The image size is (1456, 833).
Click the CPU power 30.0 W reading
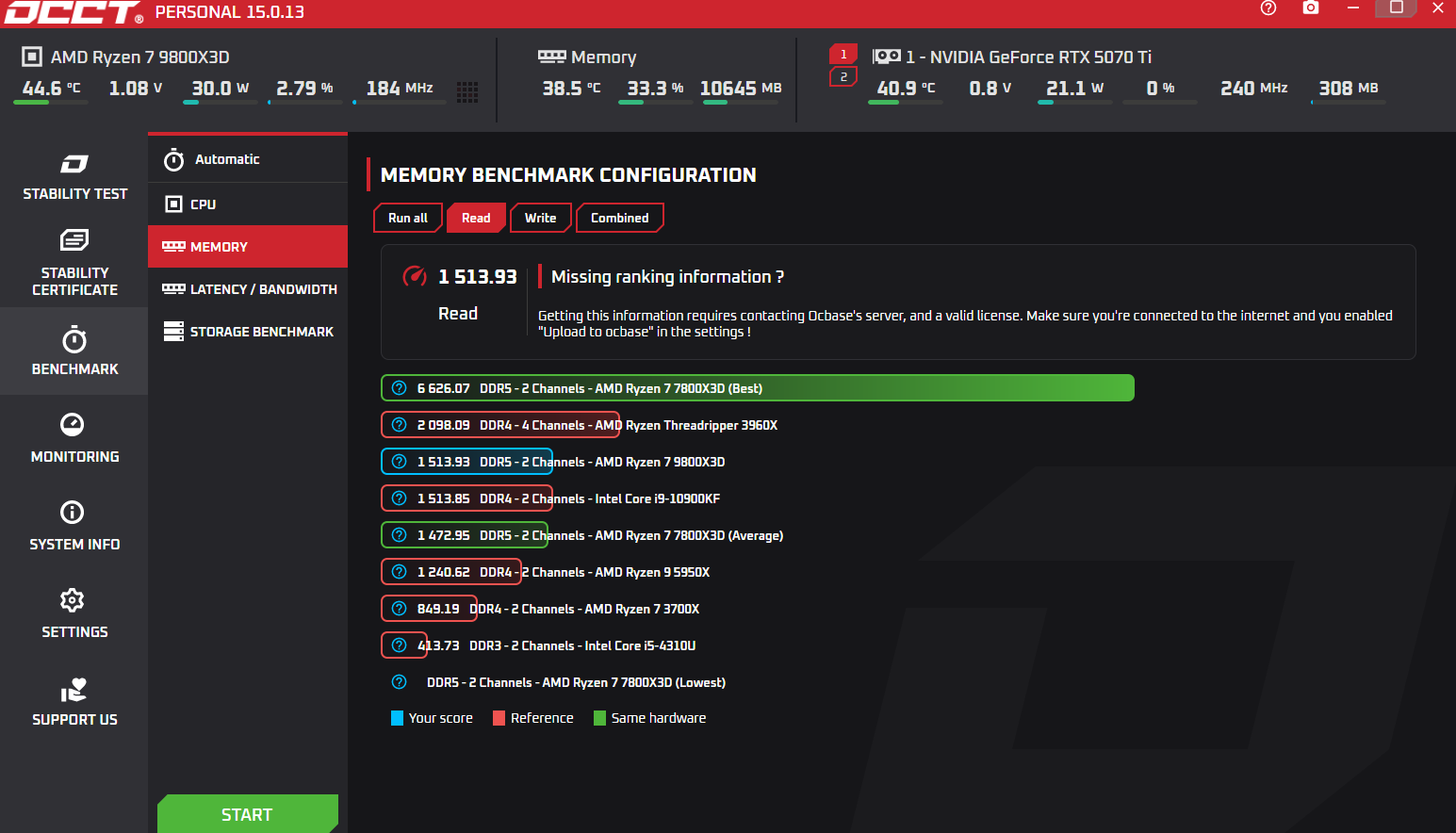(x=221, y=88)
